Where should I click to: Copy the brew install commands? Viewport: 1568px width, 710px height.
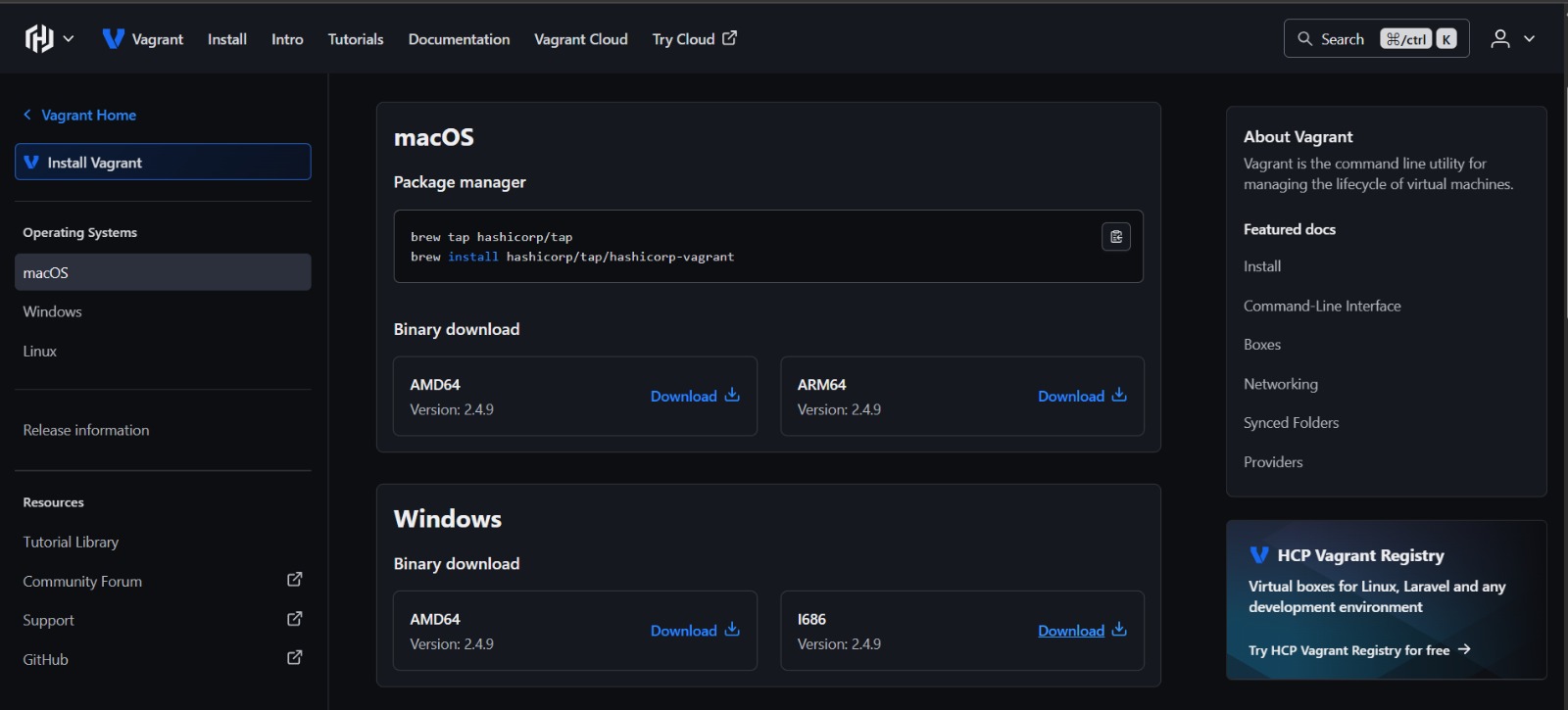(x=1115, y=237)
